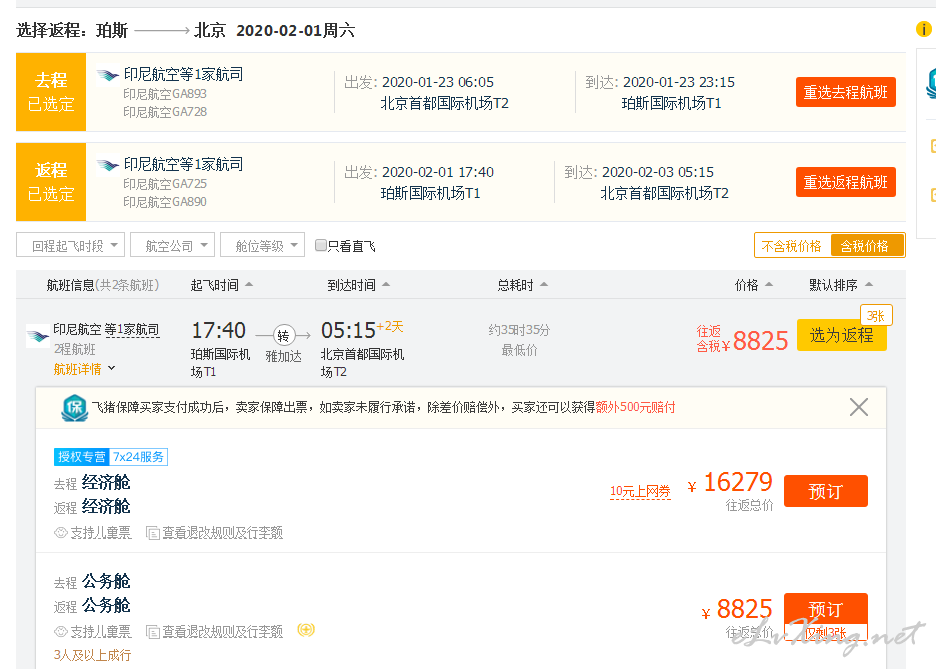Click 支持儿童票 icon under 公务舱 fare
The image size is (936, 669).
[60, 631]
